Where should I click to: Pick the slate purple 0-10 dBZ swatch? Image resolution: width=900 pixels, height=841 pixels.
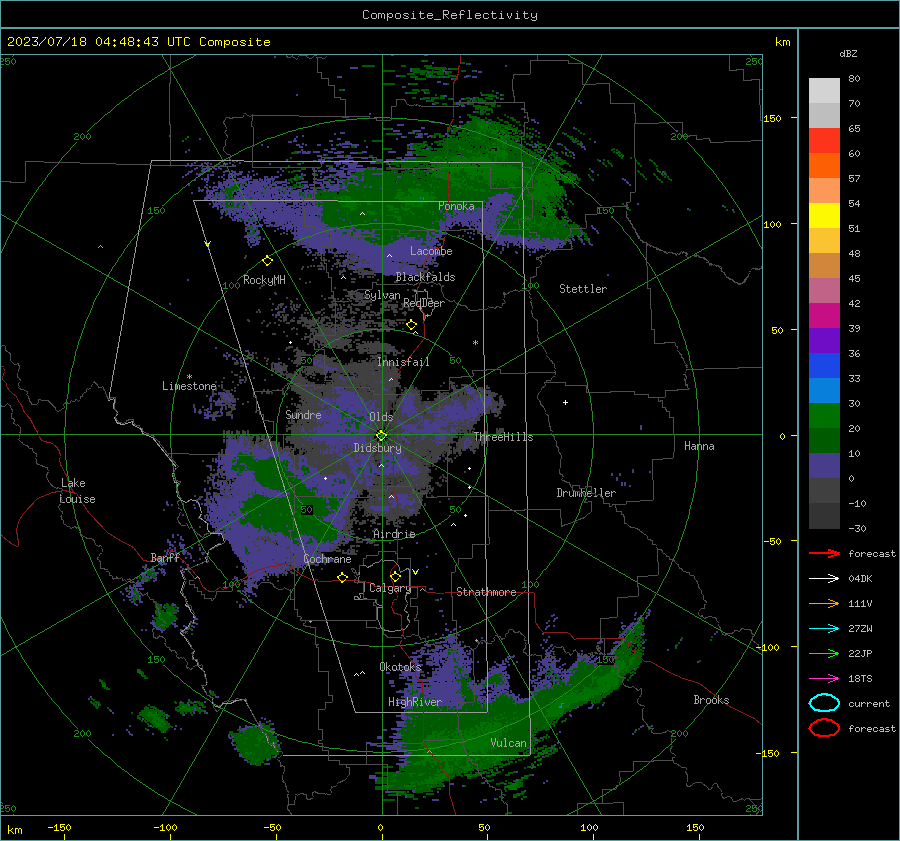[x=824, y=466]
